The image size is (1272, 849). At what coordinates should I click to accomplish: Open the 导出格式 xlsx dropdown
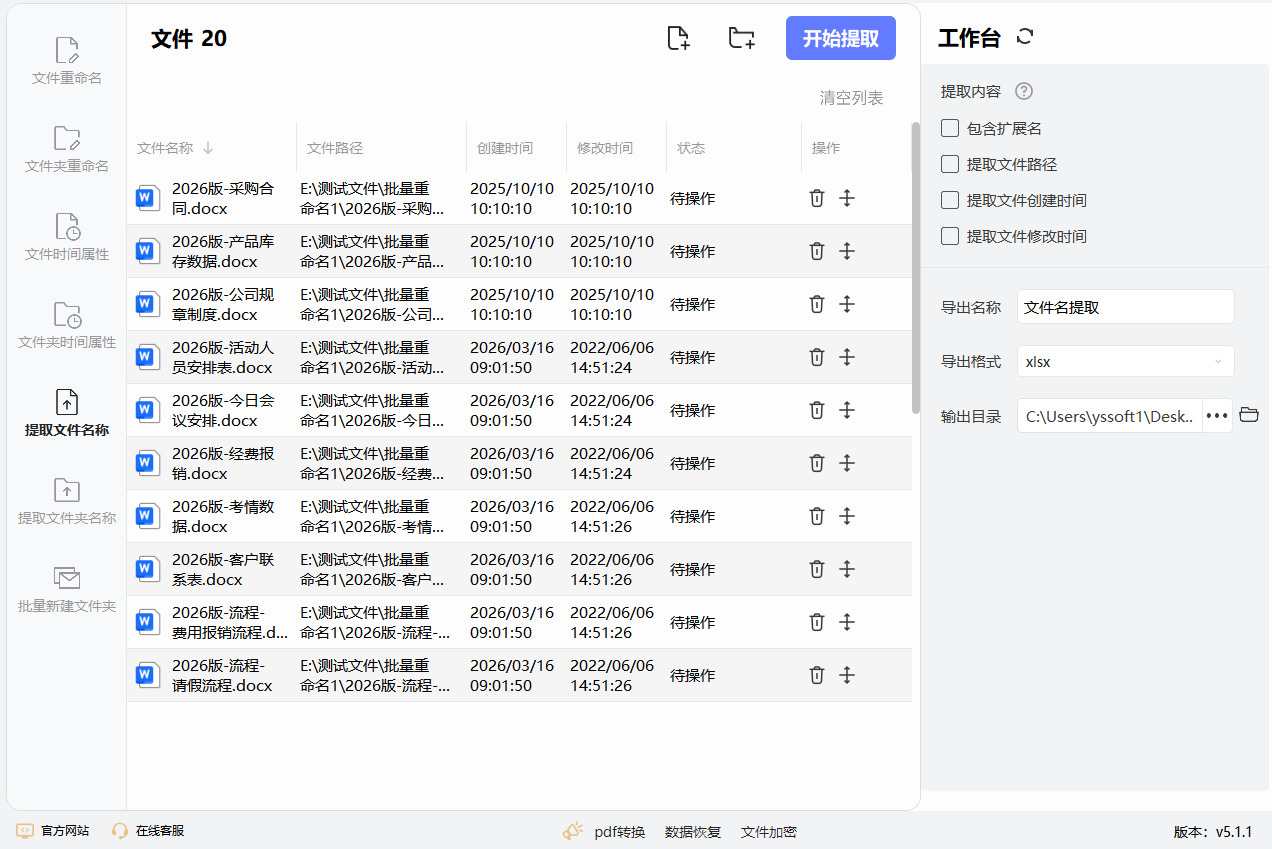(x=1125, y=361)
